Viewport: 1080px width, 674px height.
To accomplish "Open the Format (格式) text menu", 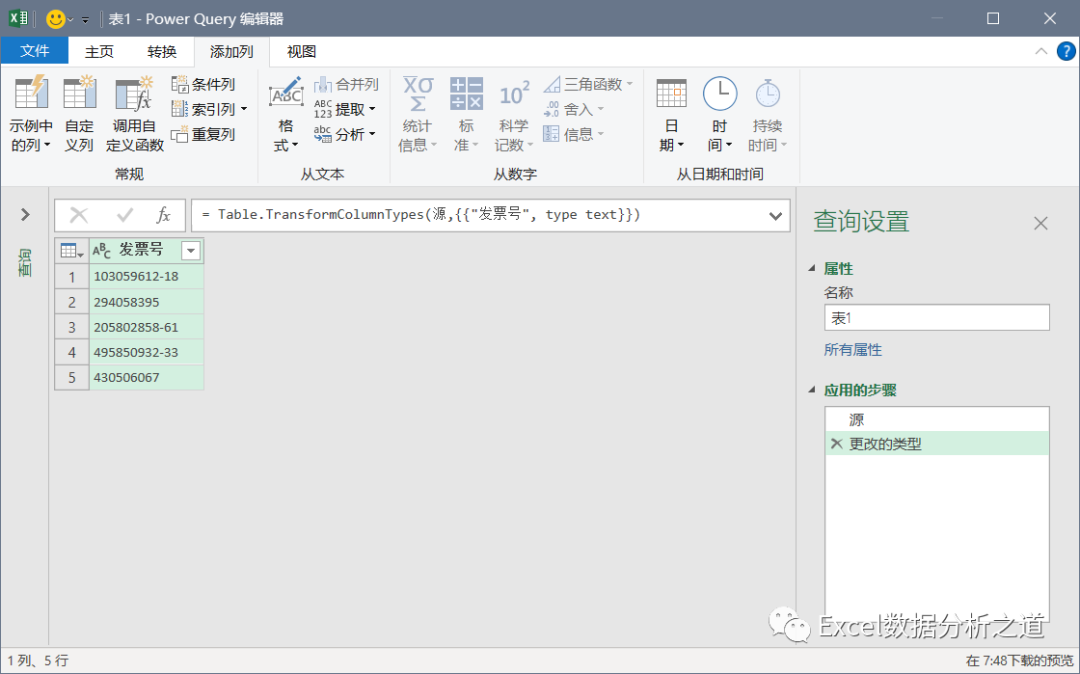I will click(286, 114).
